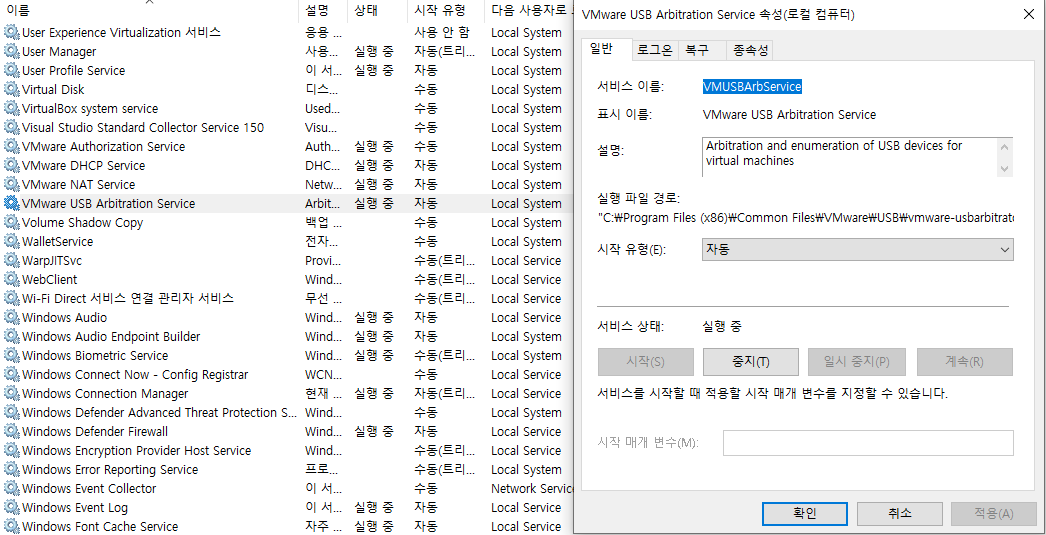Screen dimensions: 1046x535
Task: Click the disabled 계속(R) button
Action: 965,362
